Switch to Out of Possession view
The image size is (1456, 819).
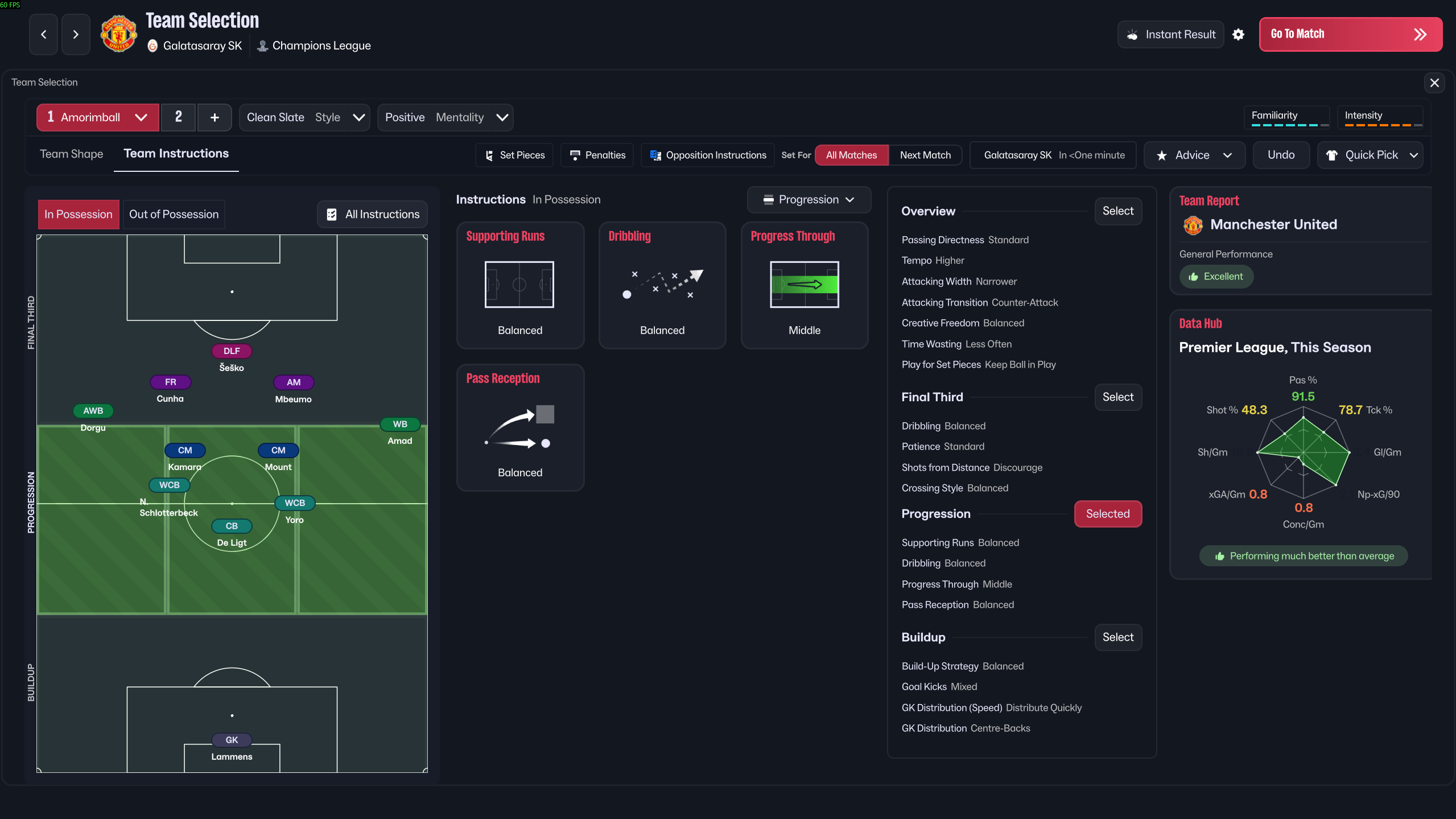point(174,214)
